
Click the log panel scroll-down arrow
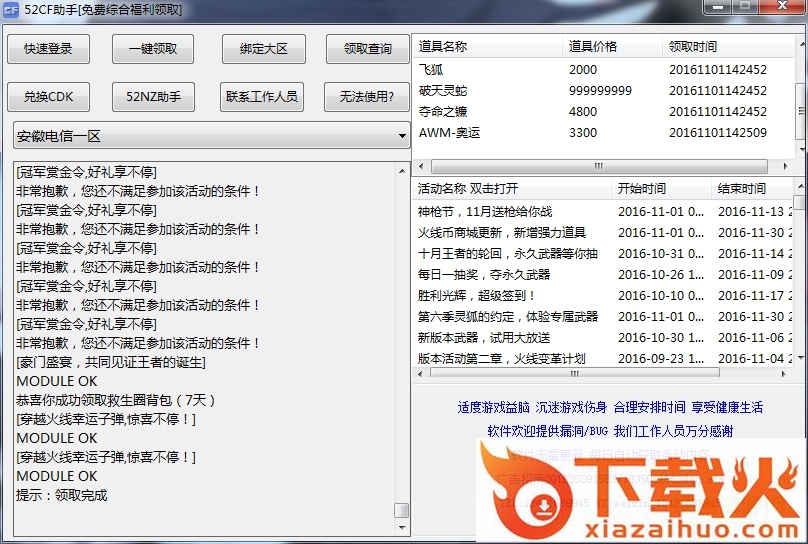coord(402,528)
